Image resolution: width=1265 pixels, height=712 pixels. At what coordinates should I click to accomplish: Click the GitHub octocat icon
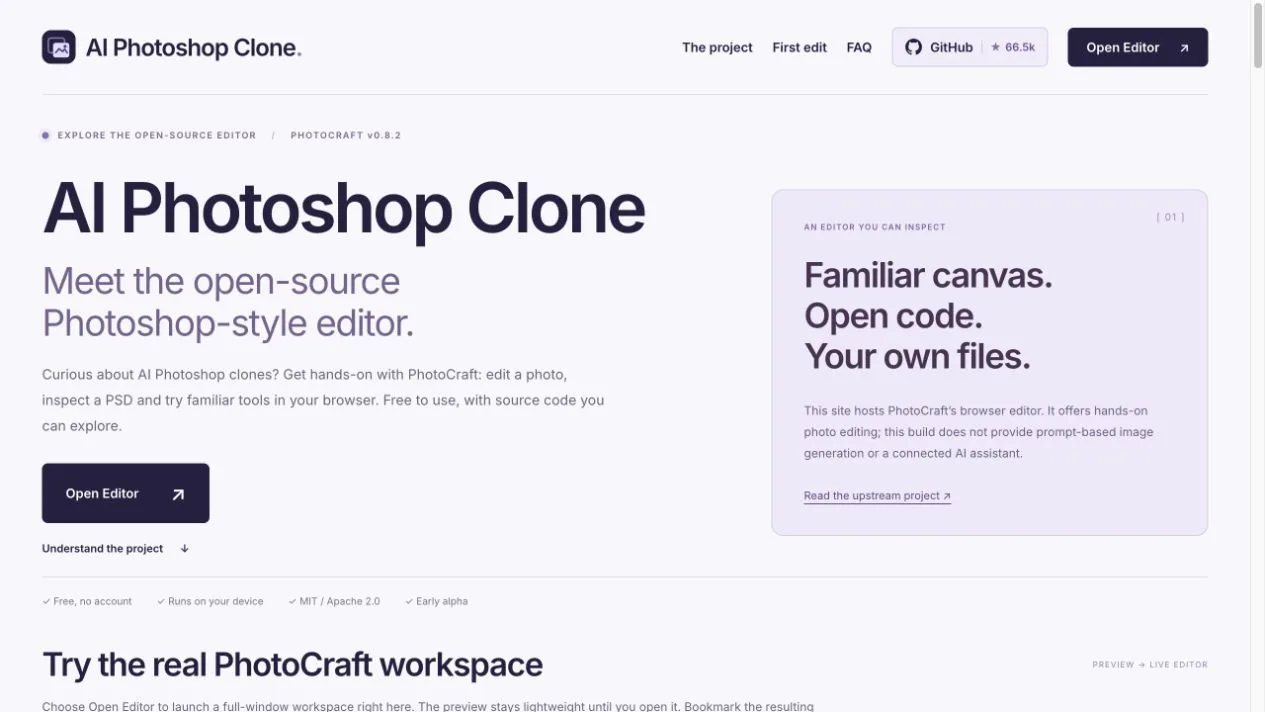pyautogui.click(x=913, y=47)
